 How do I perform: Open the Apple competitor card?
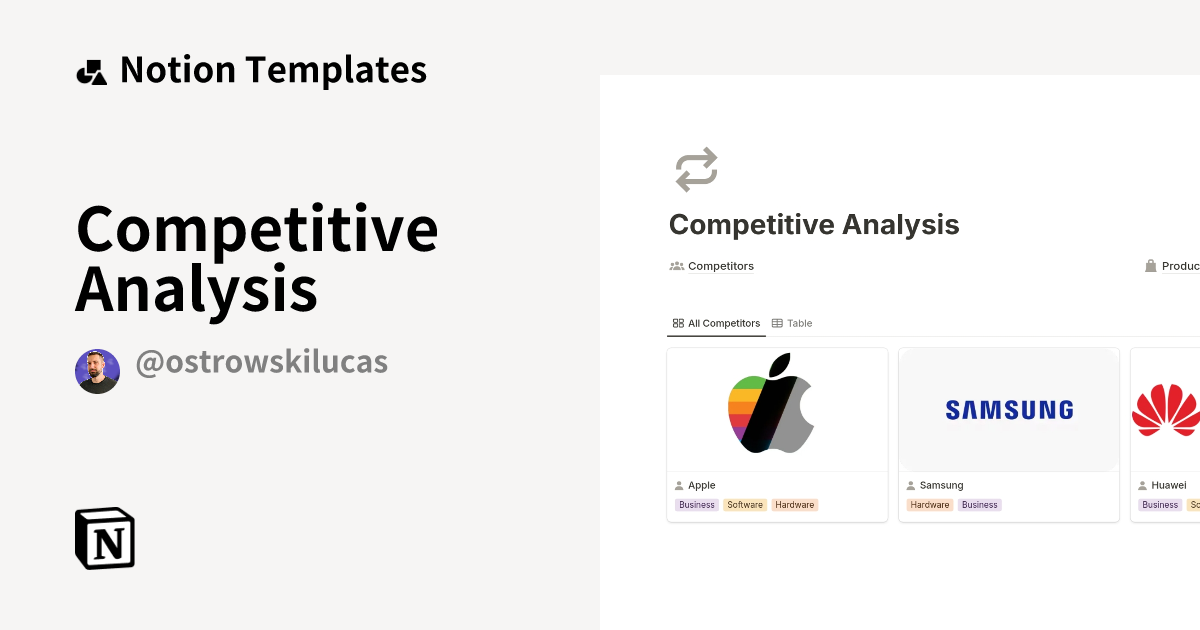777,408
